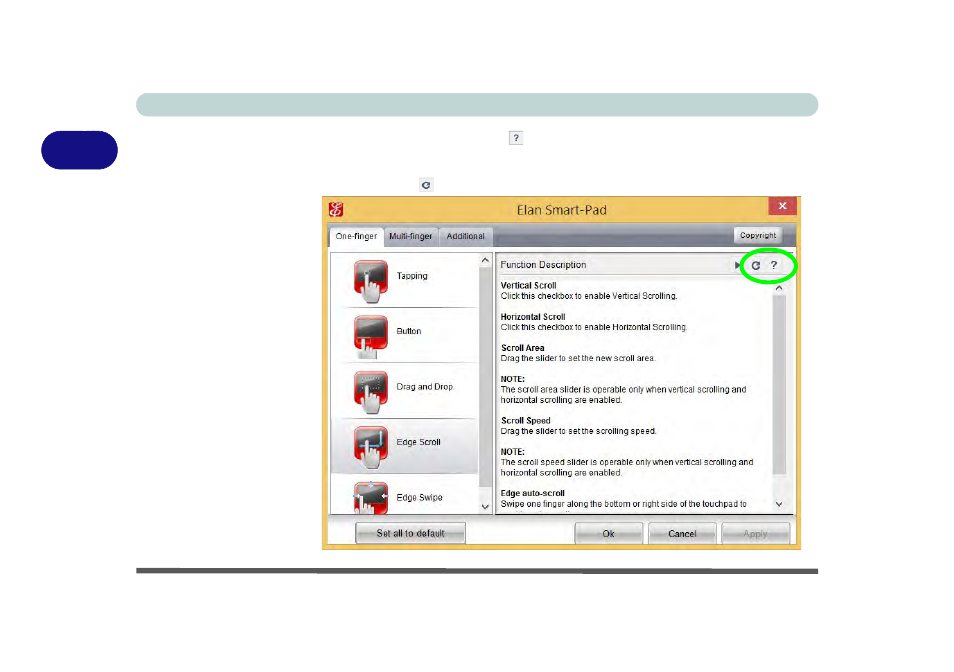Click the Cancel button
The width and height of the screenshot is (954, 672).
click(682, 533)
